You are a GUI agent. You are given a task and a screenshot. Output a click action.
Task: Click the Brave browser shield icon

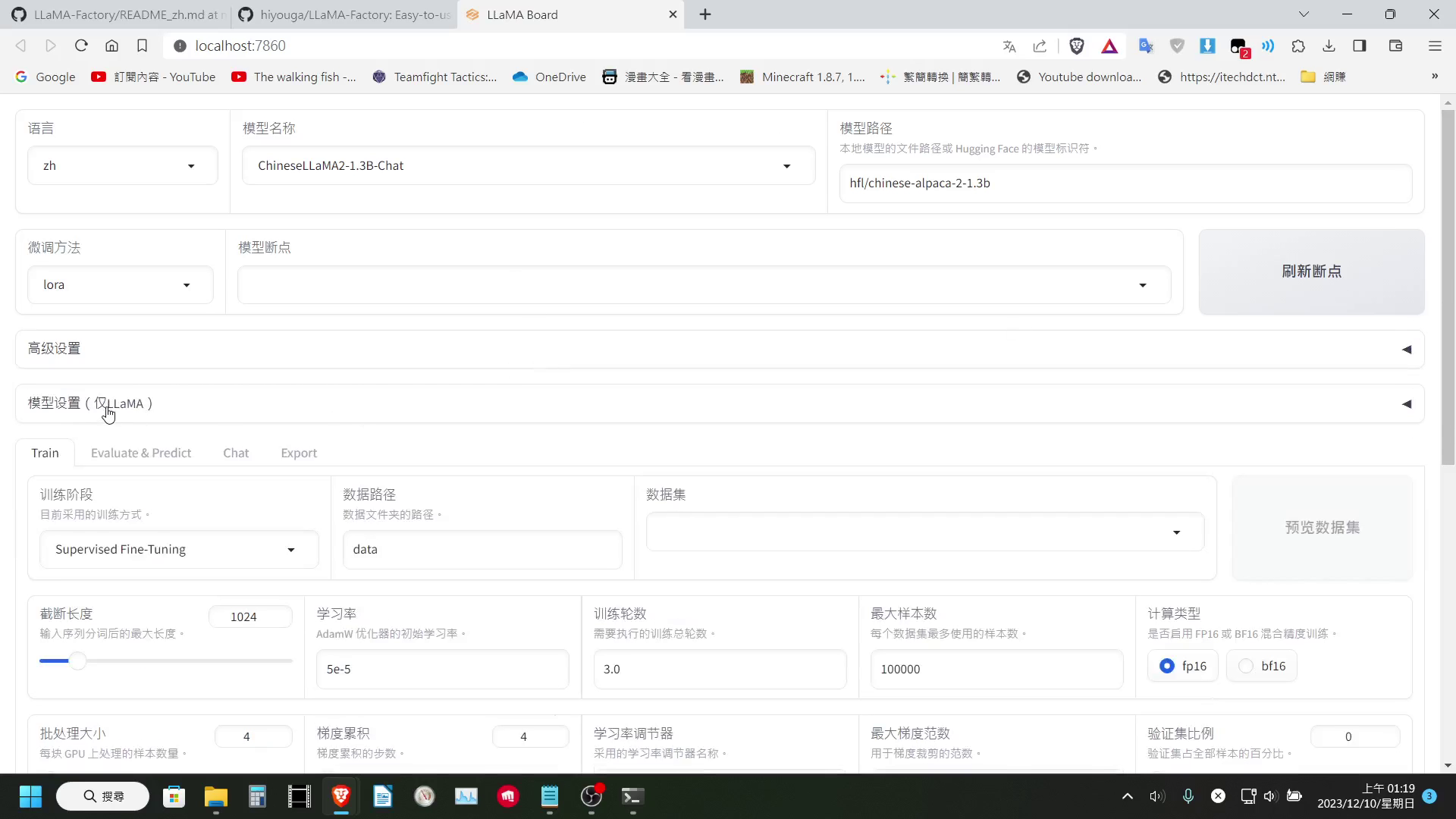[x=1079, y=46]
